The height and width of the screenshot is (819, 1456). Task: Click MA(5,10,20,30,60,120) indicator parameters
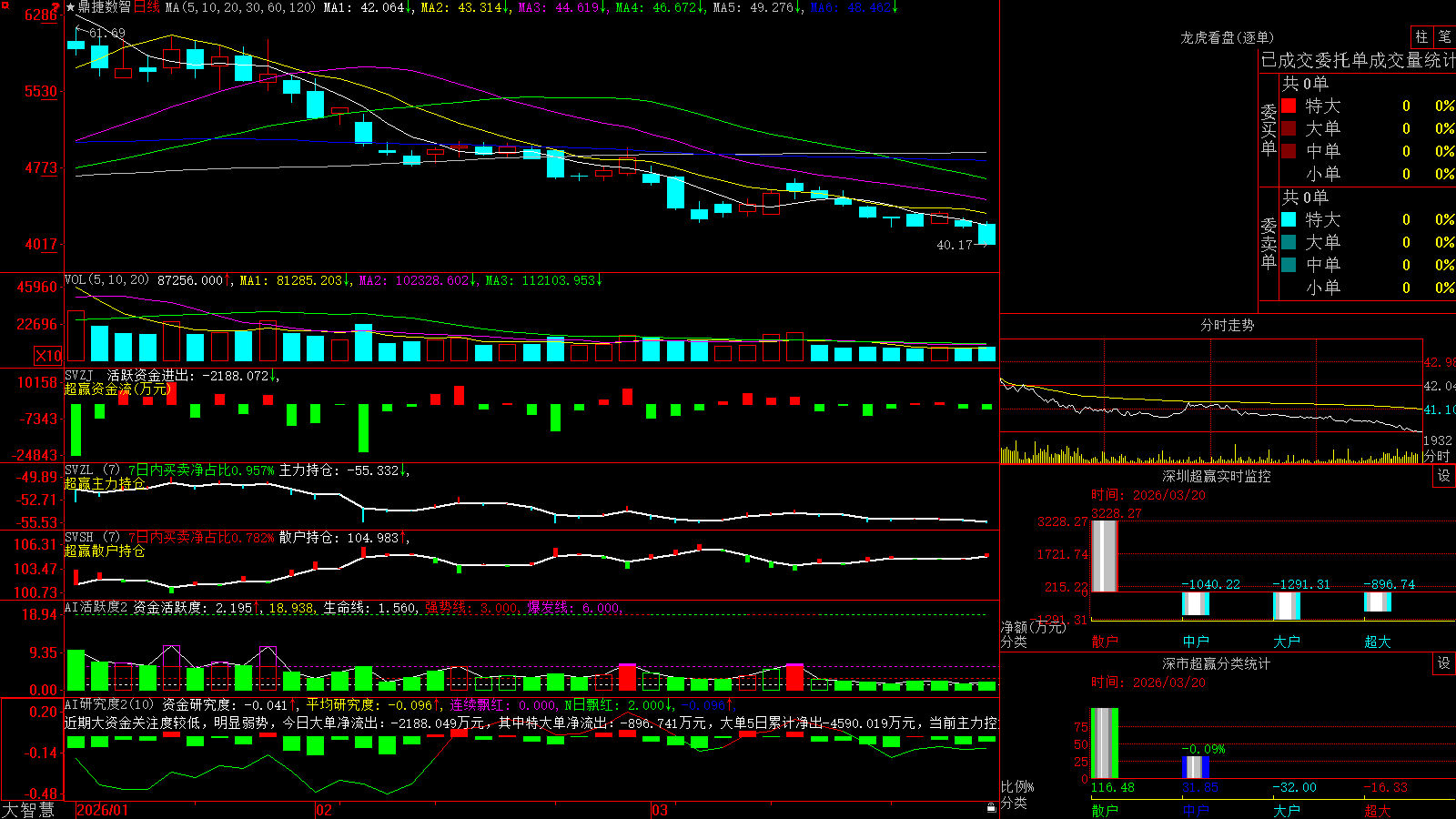(x=240, y=7)
